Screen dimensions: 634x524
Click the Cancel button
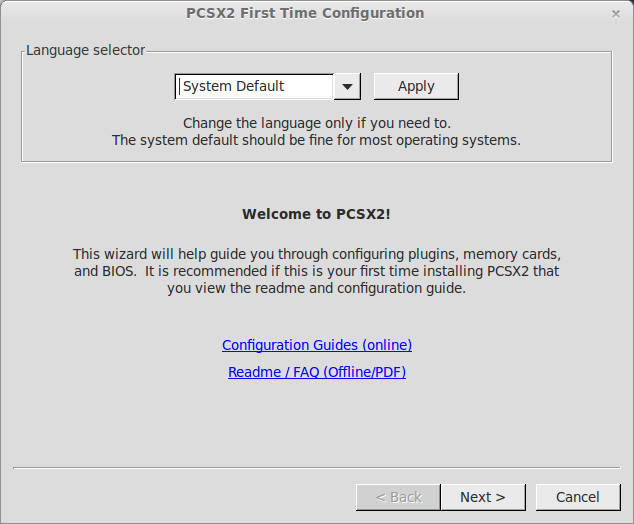tap(577, 497)
